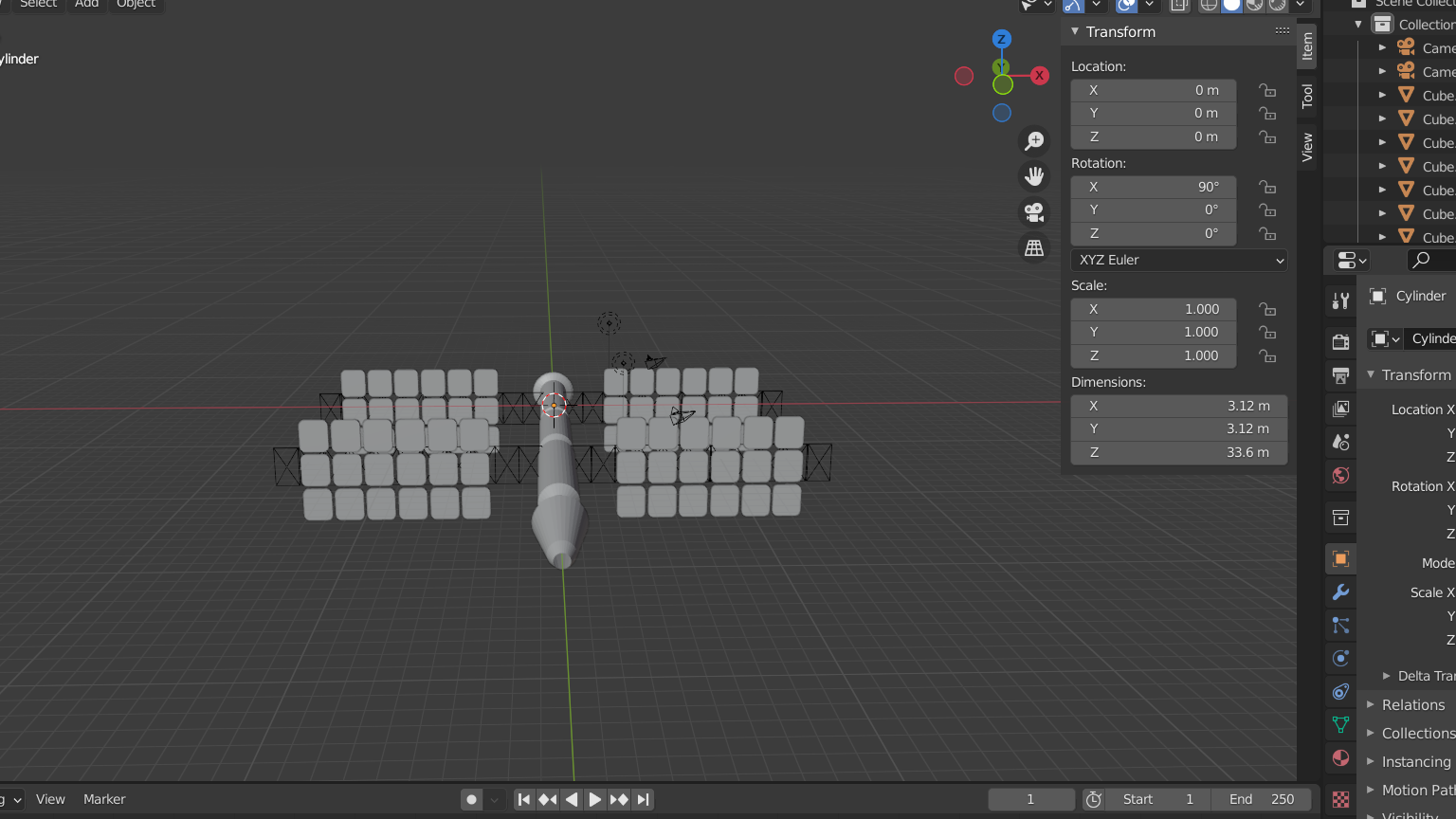Click the zoom magnifier icon in viewport

pyautogui.click(x=1034, y=141)
